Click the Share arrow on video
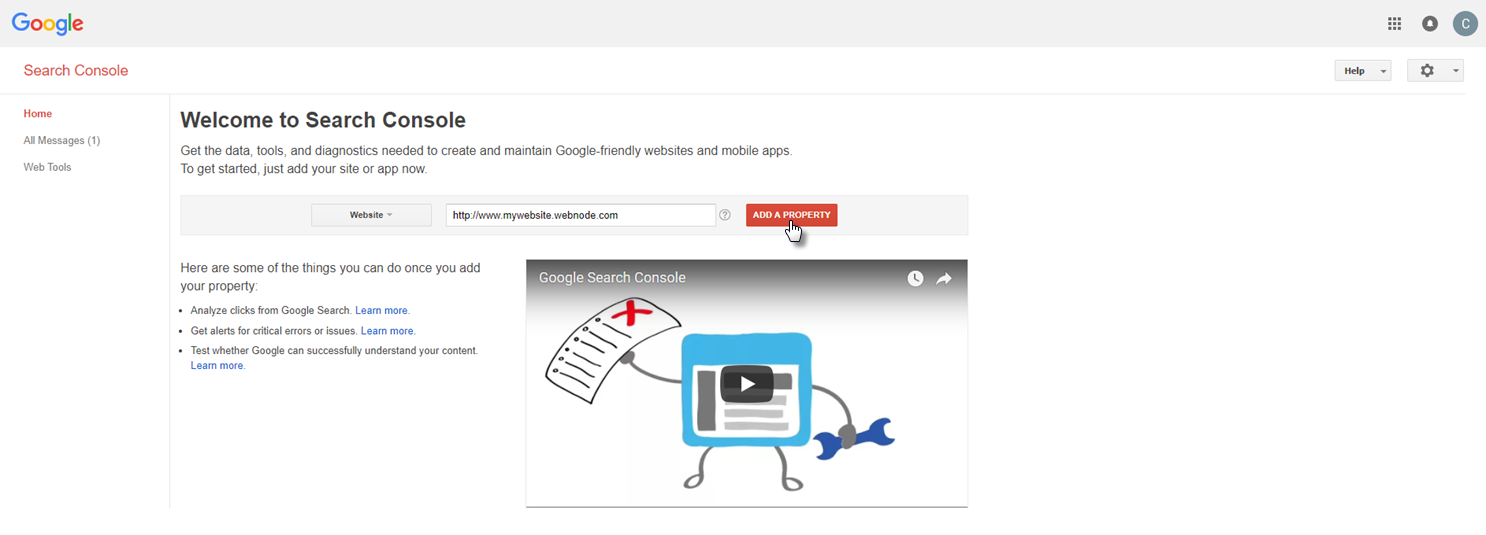This screenshot has width=1486, height=535. [944, 279]
